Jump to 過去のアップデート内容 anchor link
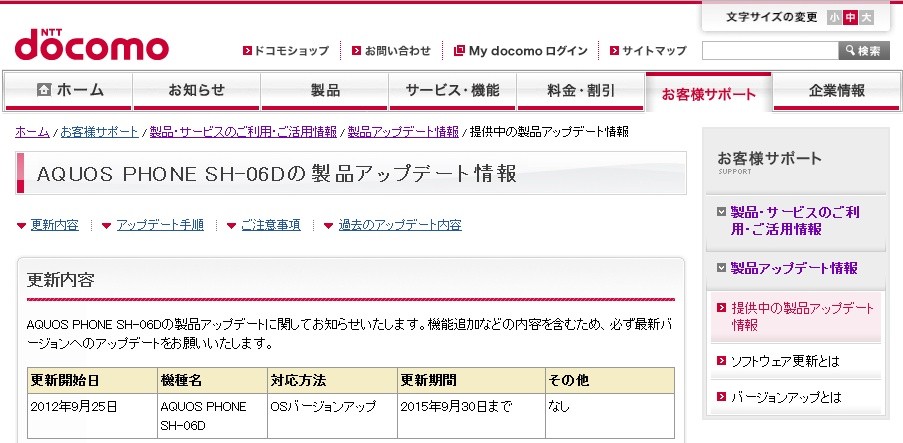903x443 pixels. pyautogui.click(x=400, y=225)
